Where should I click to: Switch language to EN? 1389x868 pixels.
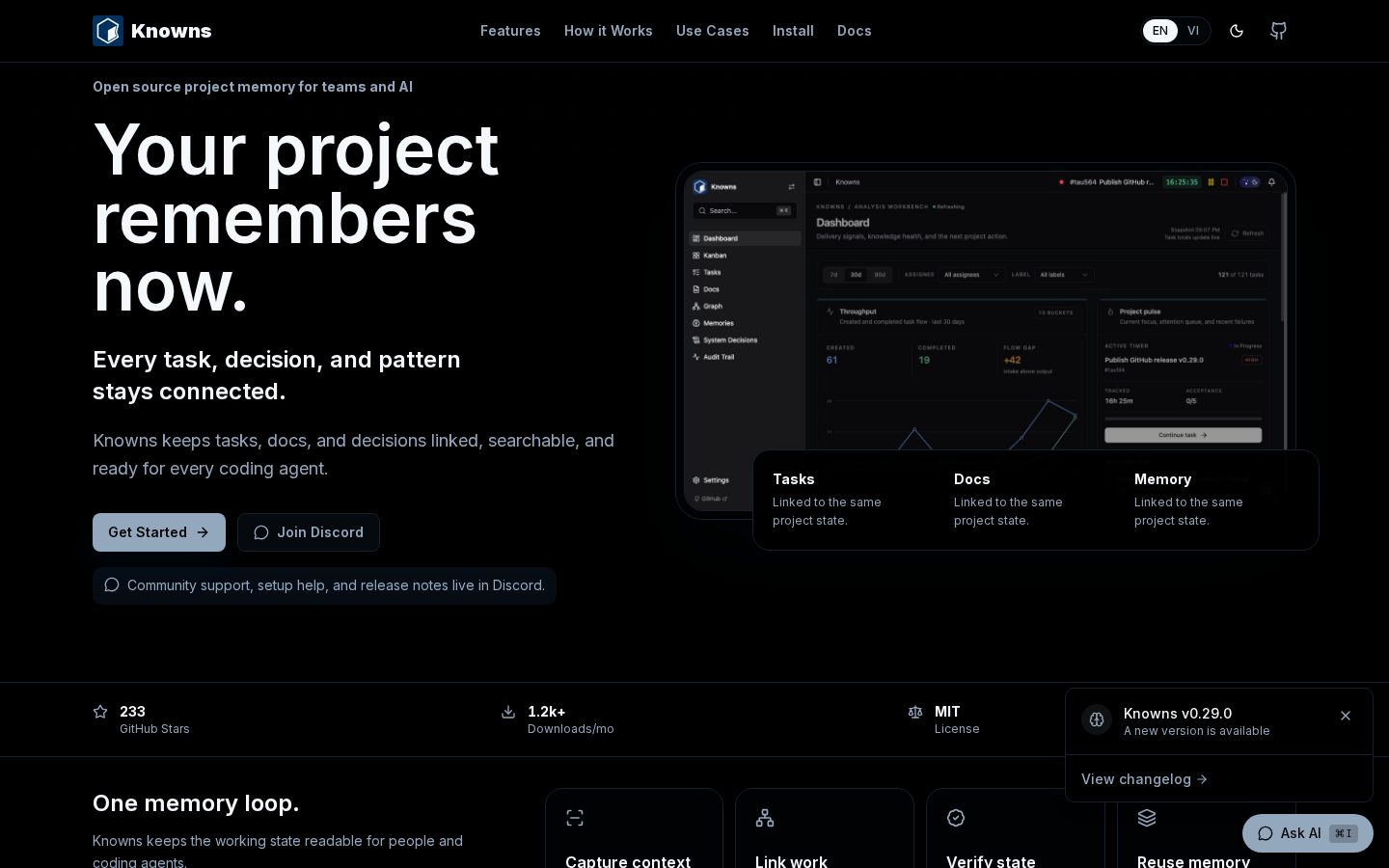(1160, 31)
